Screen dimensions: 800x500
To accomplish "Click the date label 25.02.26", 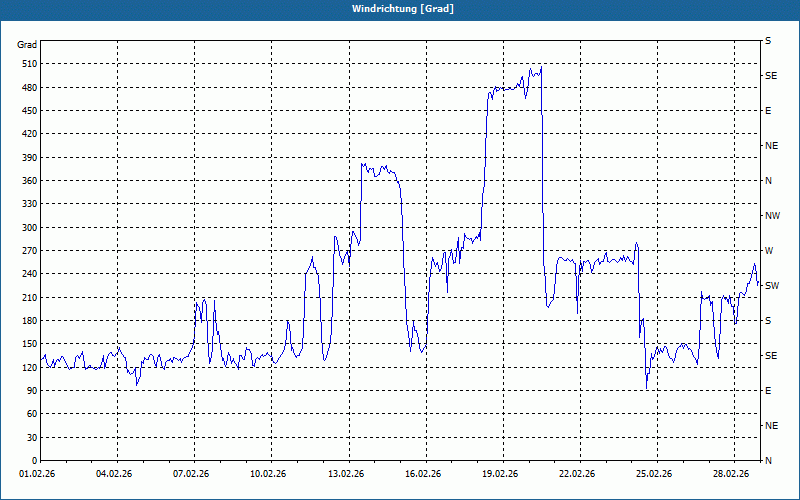I will coord(654,474).
